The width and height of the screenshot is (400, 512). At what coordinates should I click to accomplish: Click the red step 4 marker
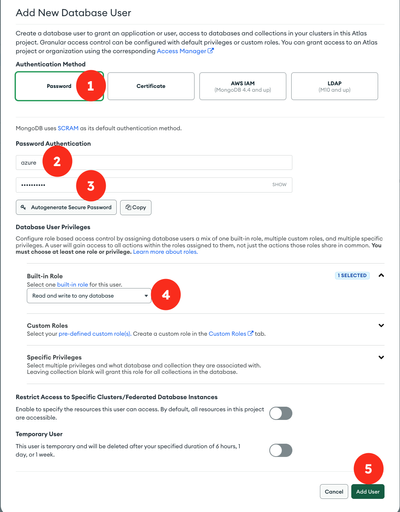tap(166, 295)
